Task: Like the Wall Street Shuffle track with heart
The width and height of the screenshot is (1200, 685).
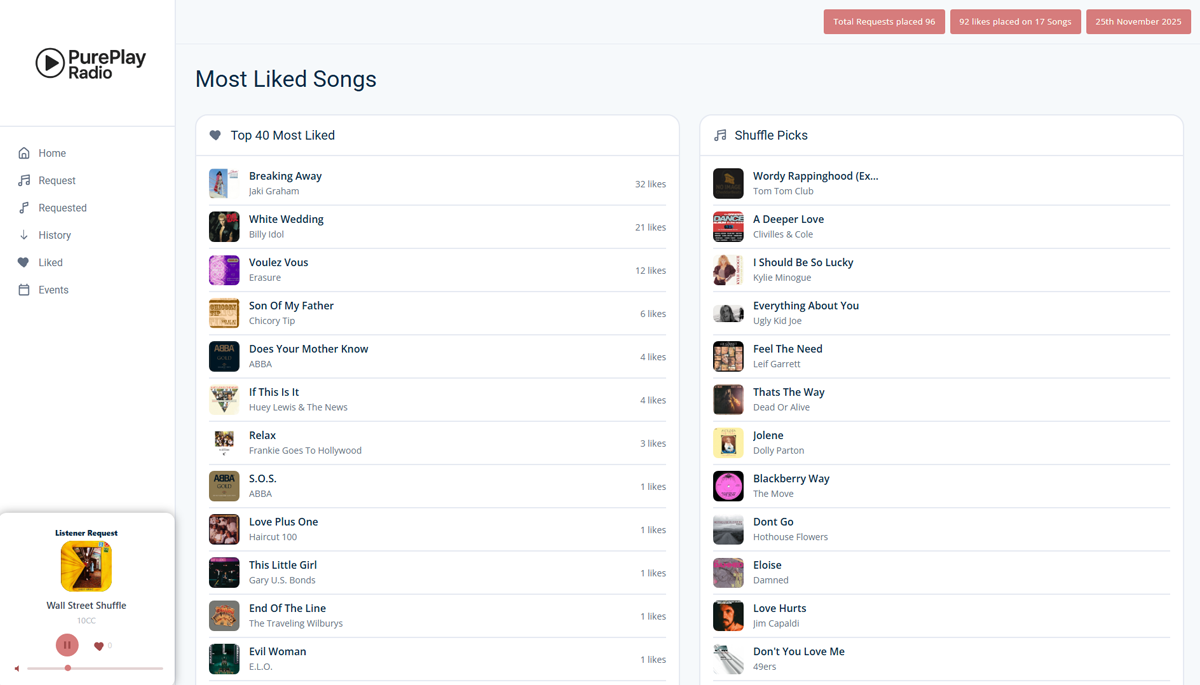Action: click(98, 646)
